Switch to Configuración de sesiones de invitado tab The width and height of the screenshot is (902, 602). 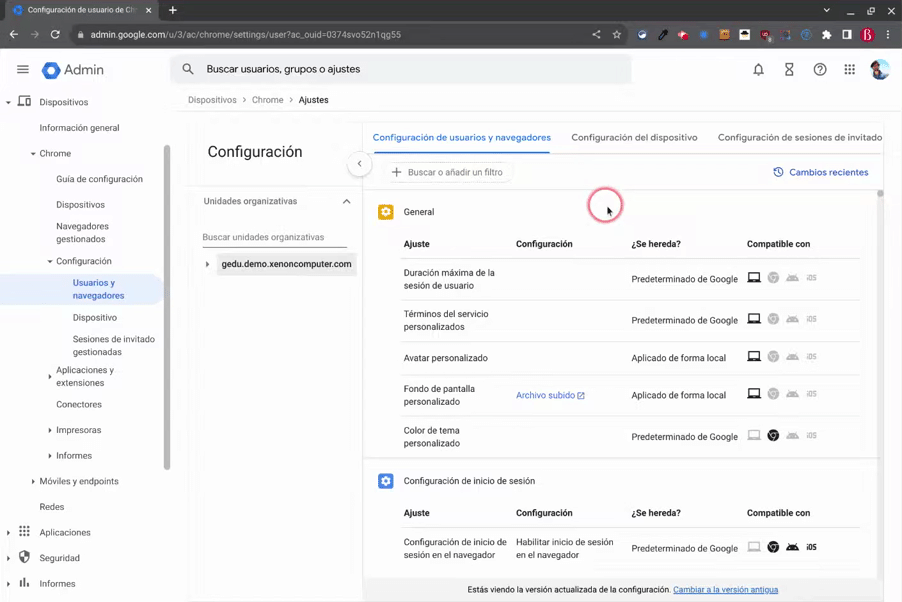[799, 138]
